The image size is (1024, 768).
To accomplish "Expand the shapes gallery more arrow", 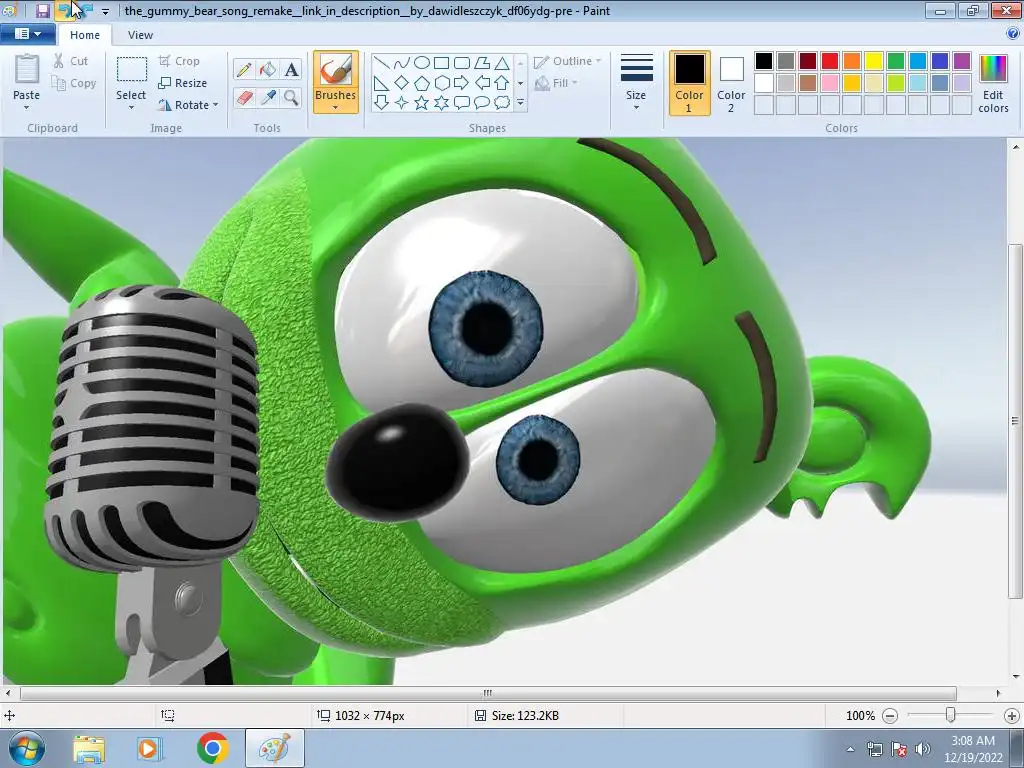I will click(x=520, y=103).
